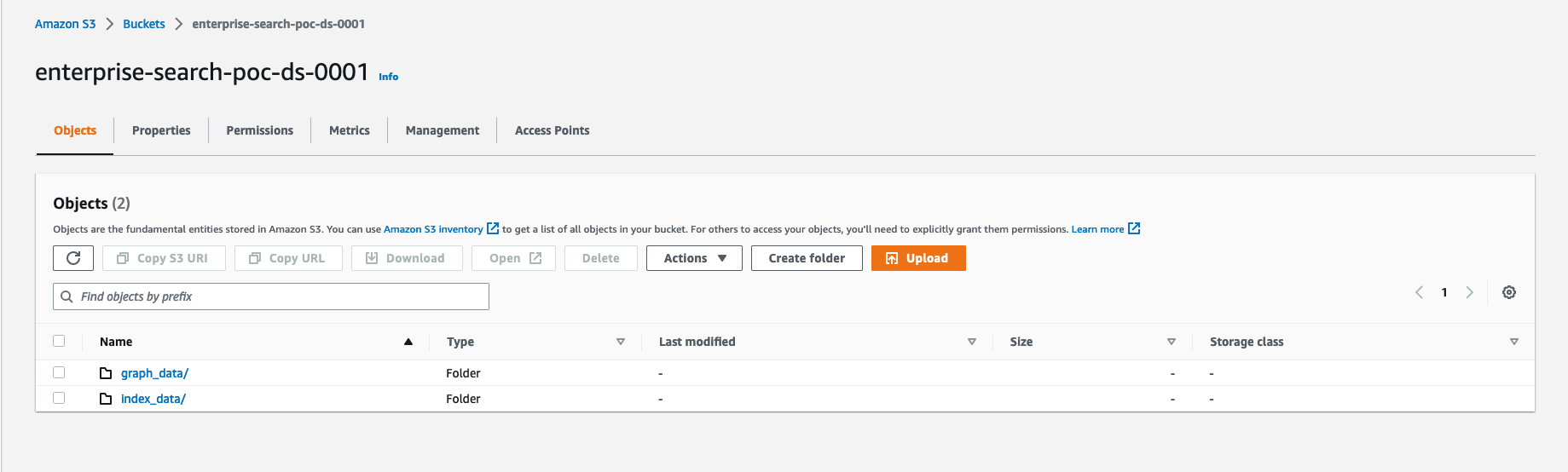Click the refresh objects icon button

[73, 258]
